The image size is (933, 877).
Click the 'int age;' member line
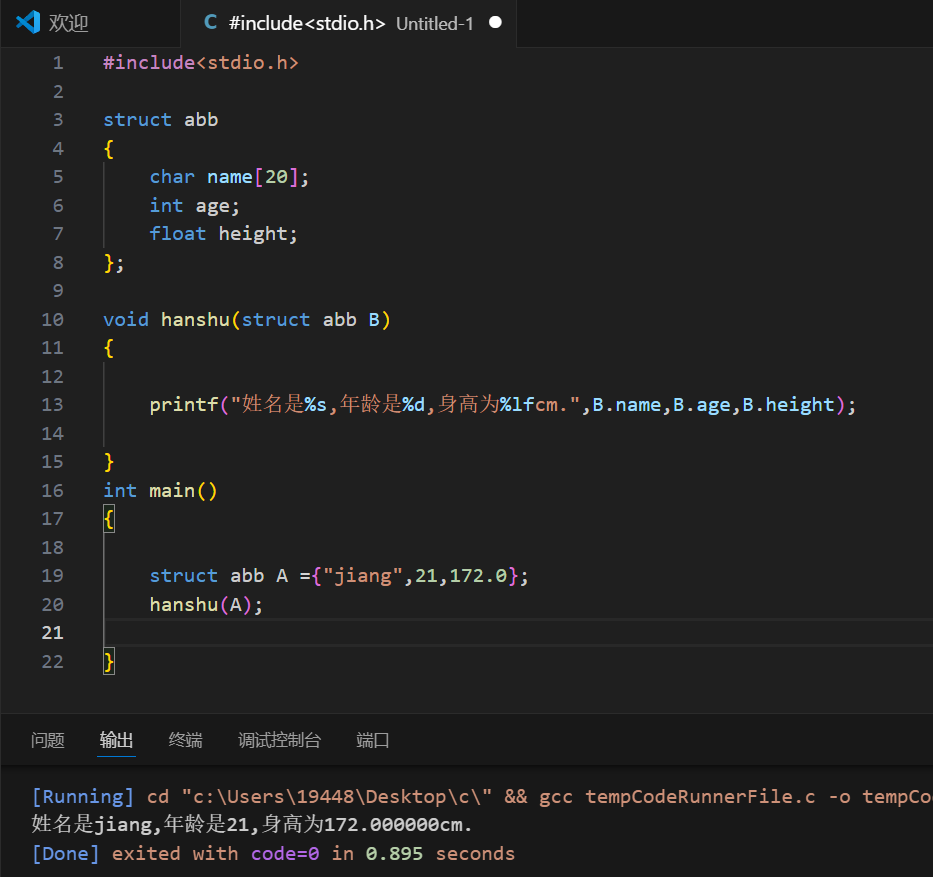[x=195, y=205]
